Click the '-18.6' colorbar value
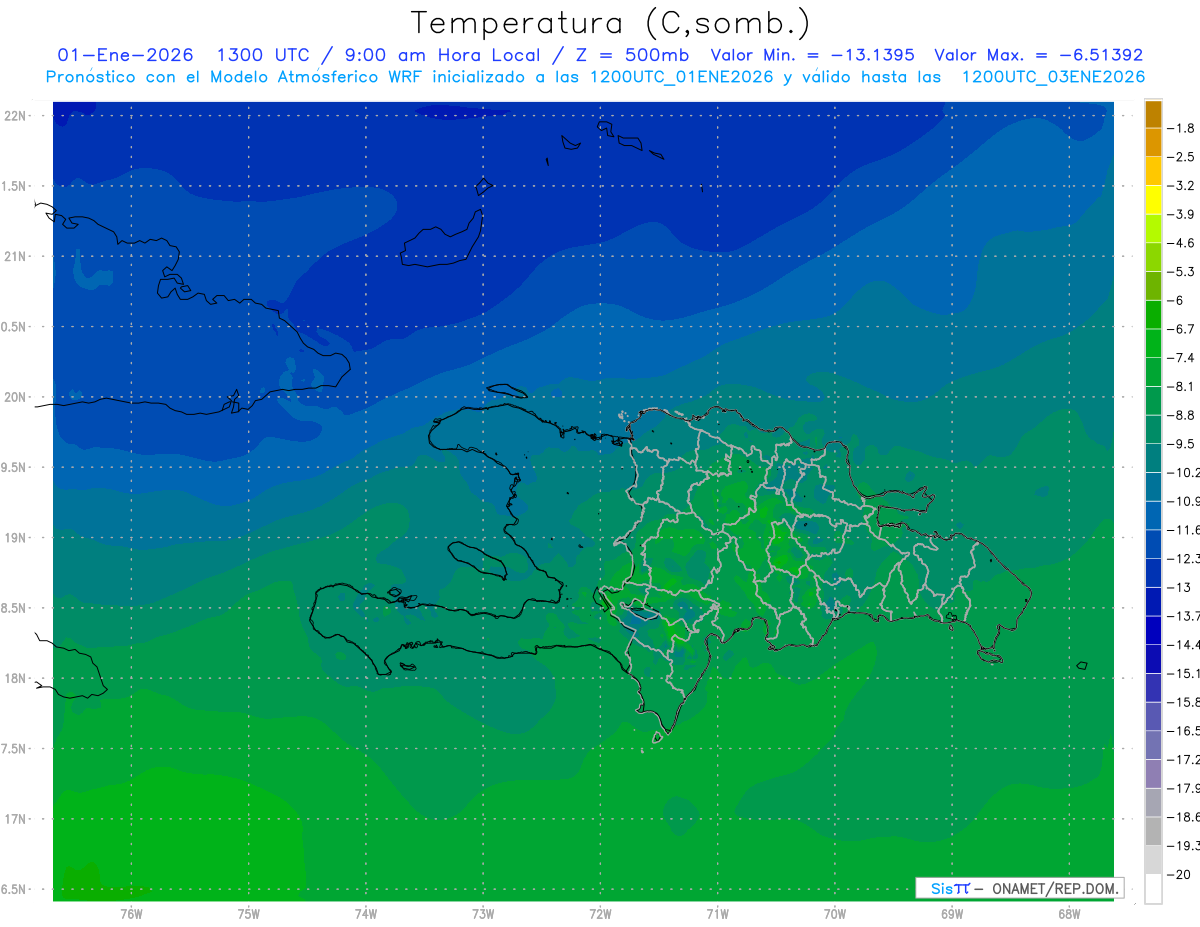 pyautogui.click(x=1184, y=817)
